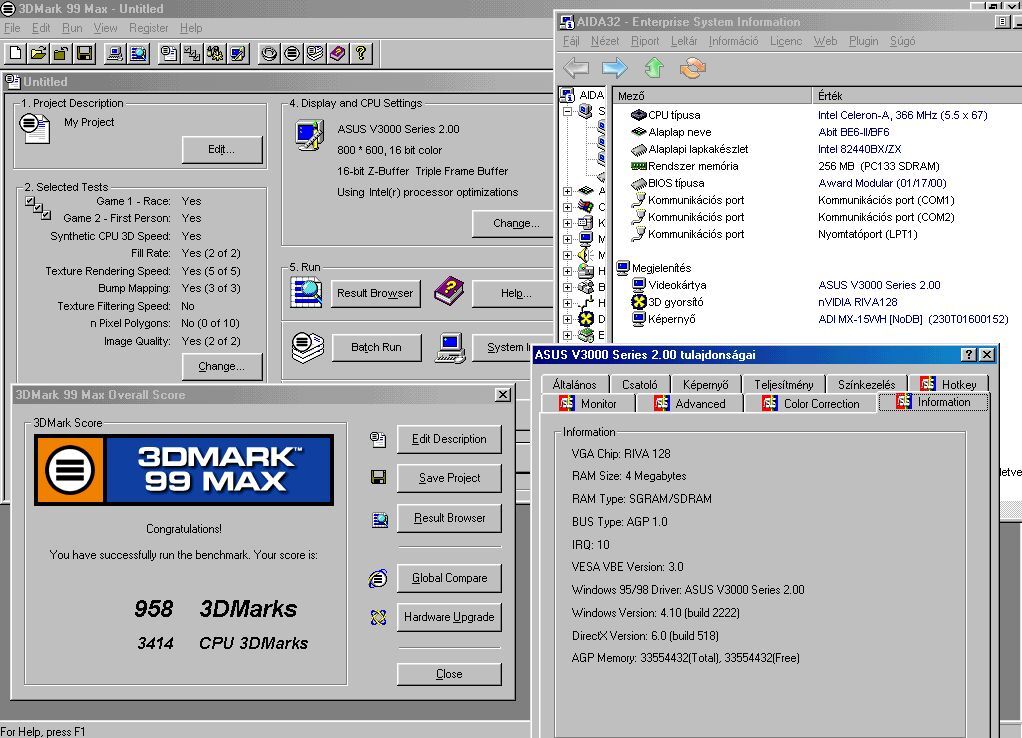Click the New project toolbar icon in 3DMark

16,53
